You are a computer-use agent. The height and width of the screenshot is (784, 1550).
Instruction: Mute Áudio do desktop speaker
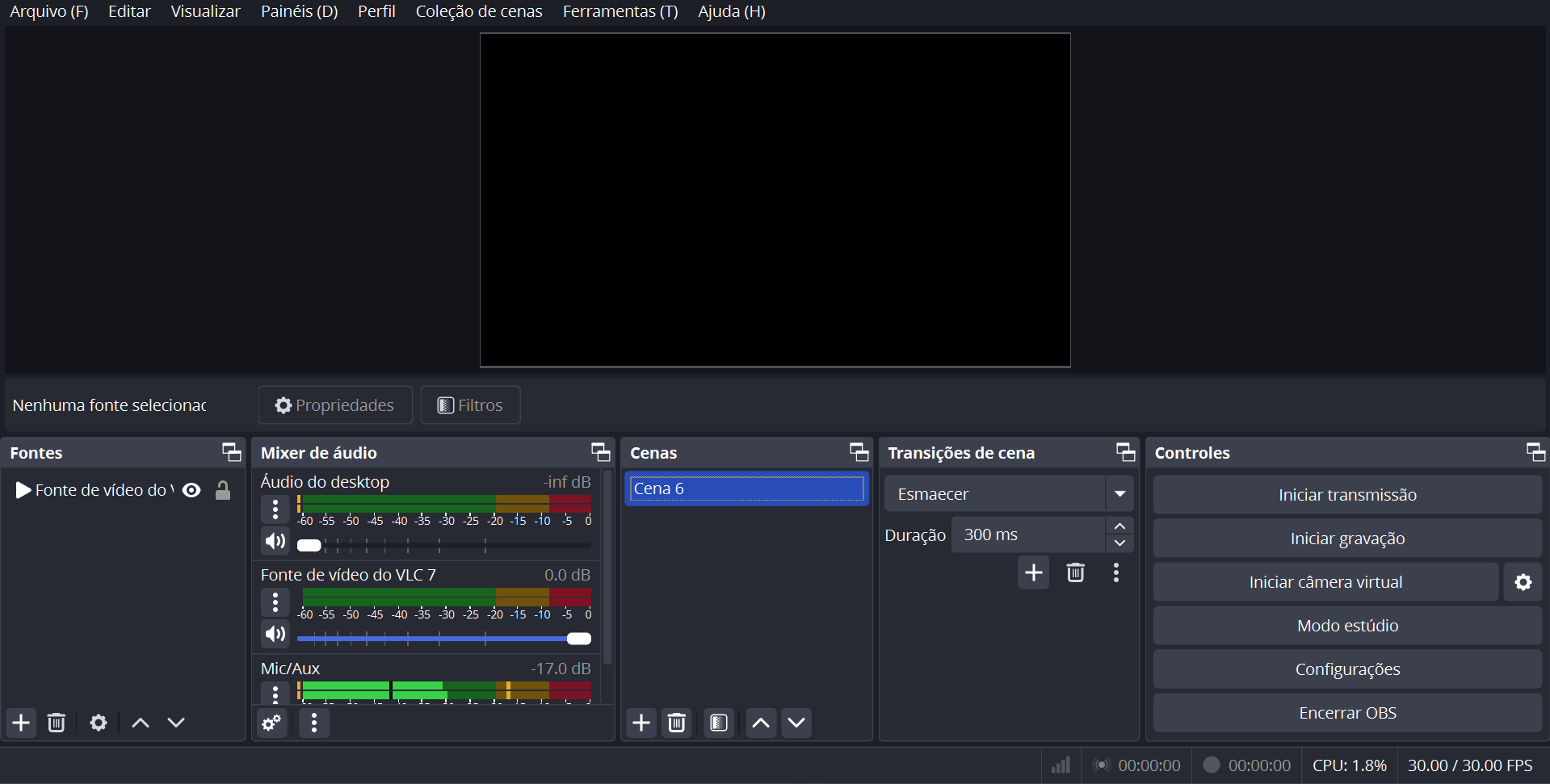click(x=275, y=541)
